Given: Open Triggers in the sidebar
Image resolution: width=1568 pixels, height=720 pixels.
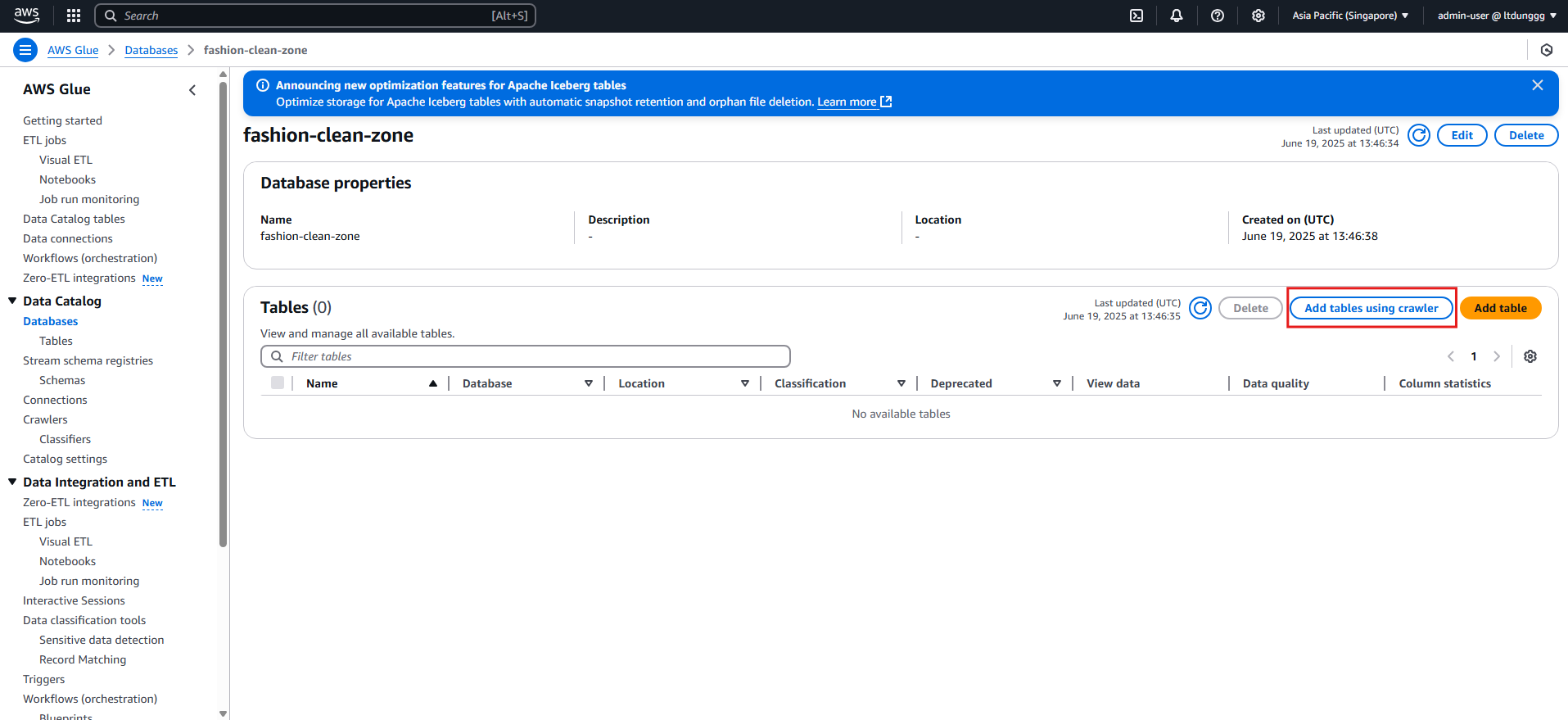Looking at the screenshot, I should [x=44, y=679].
